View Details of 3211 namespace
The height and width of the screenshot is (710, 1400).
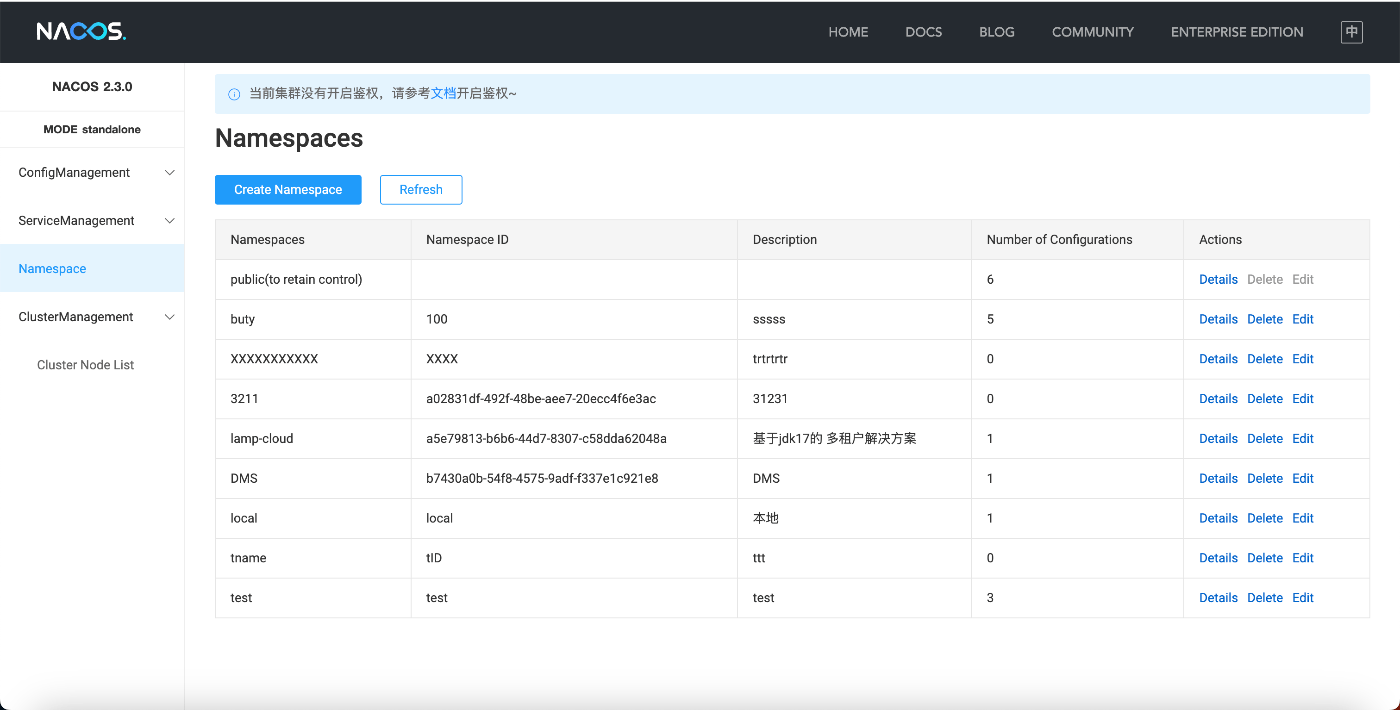coord(1218,399)
